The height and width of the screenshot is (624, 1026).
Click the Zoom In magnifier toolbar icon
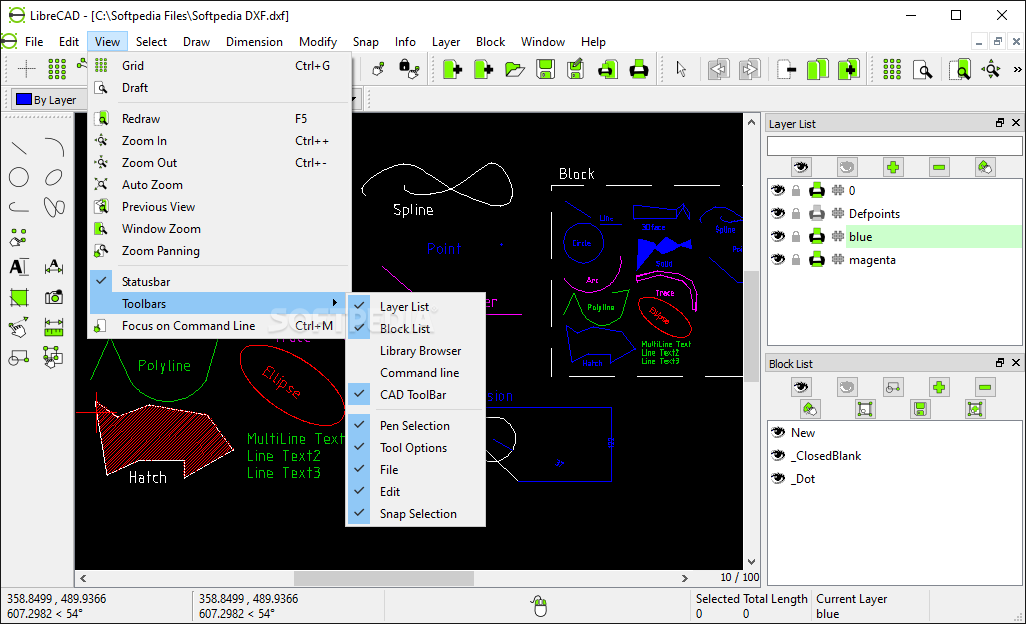[x=991, y=69]
